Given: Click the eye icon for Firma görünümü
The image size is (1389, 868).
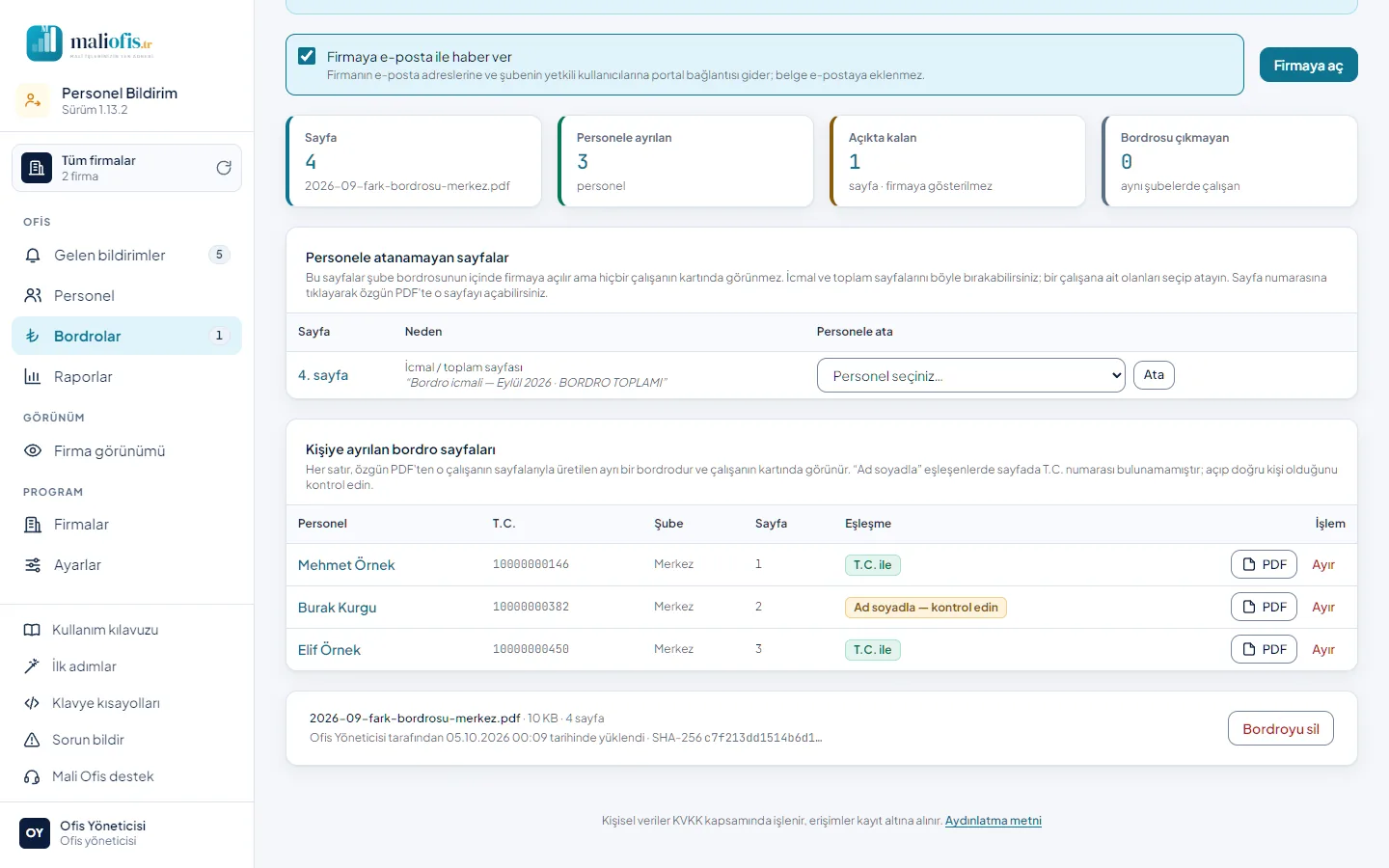Looking at the screenshot, I should point(33,451).
